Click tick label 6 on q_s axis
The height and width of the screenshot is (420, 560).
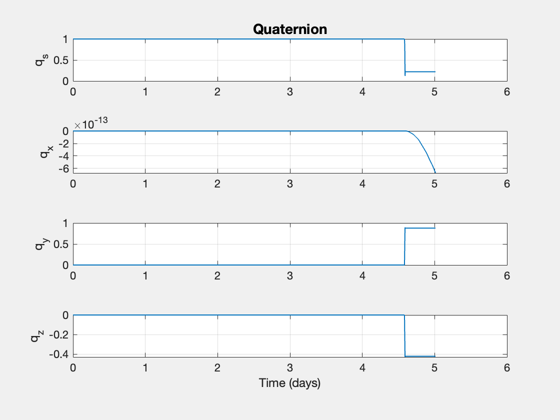coord(507,92)
